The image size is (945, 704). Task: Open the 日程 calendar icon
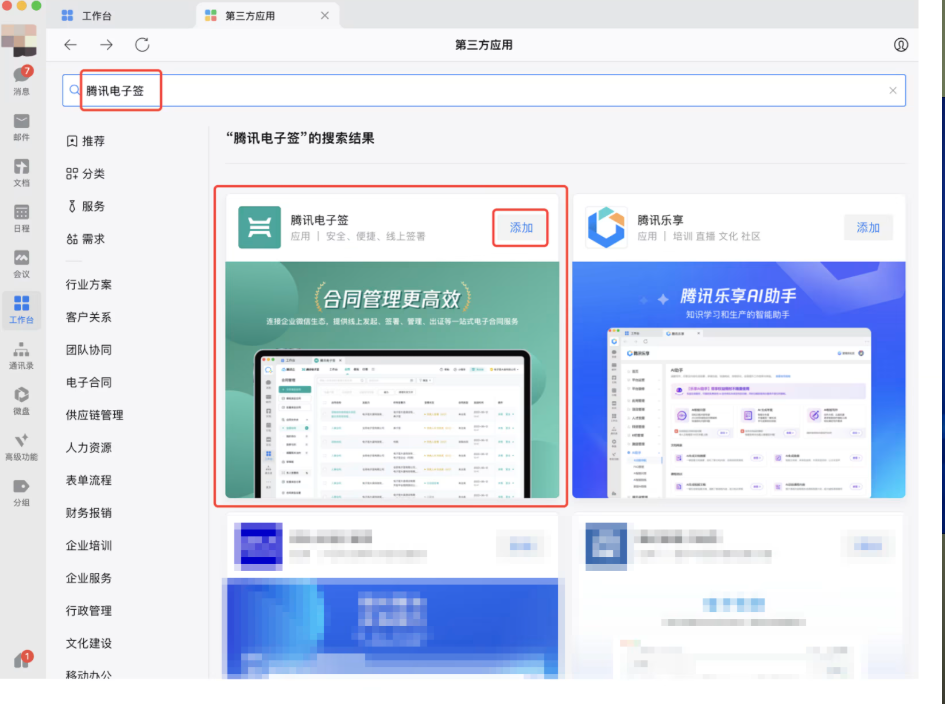21,217
